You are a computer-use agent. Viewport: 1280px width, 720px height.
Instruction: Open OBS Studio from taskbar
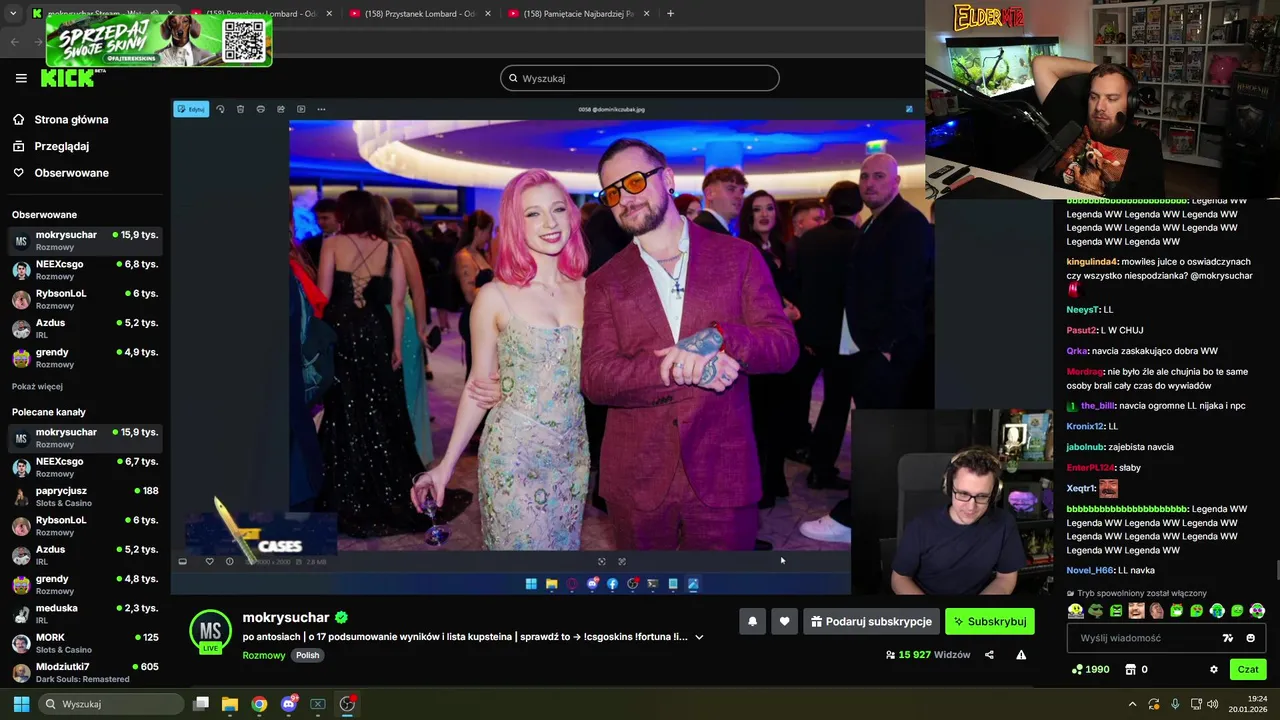coord(347,704)
